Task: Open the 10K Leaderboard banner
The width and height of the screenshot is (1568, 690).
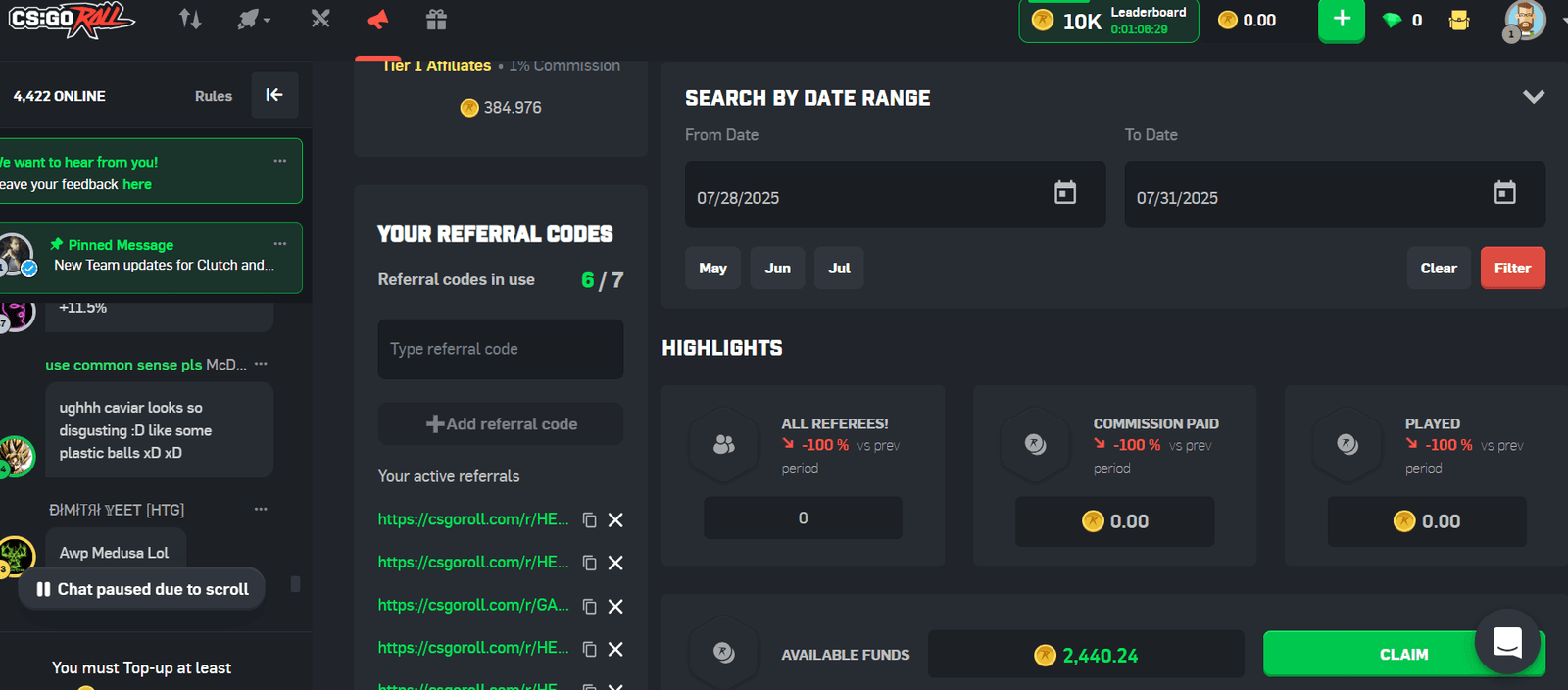Action: point(1107,21)
